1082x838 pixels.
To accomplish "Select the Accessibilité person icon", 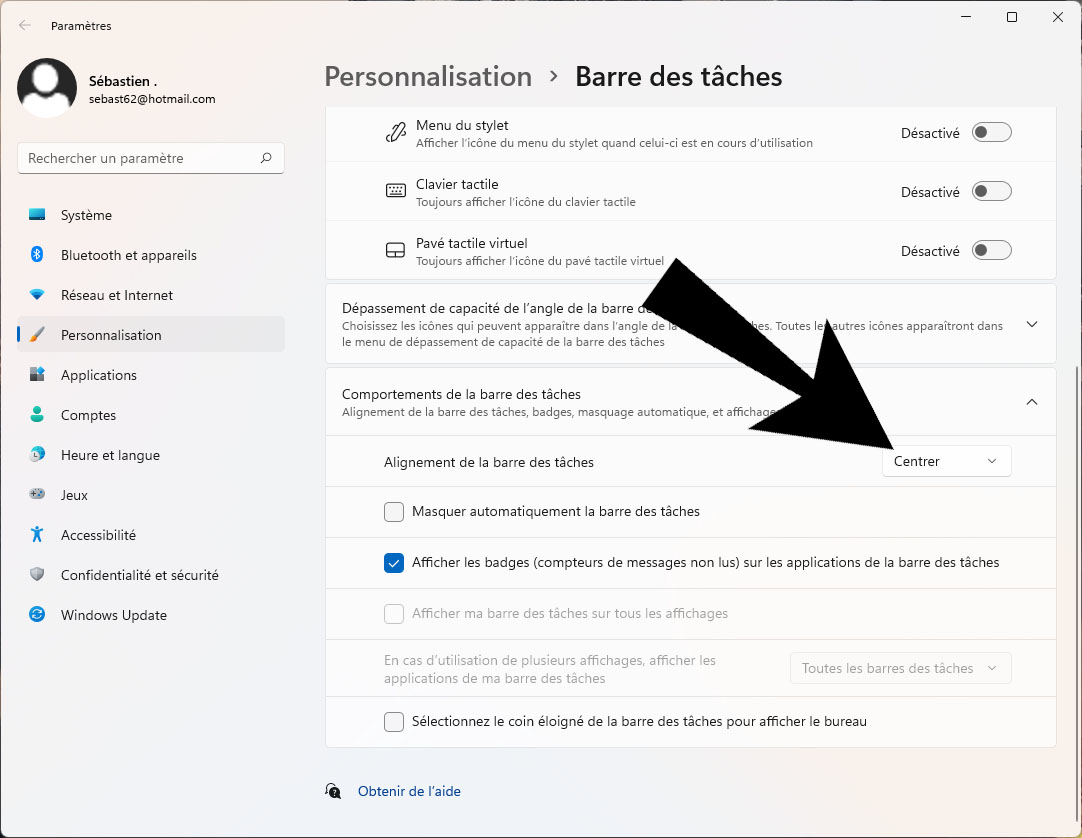I will coord(37,534).
